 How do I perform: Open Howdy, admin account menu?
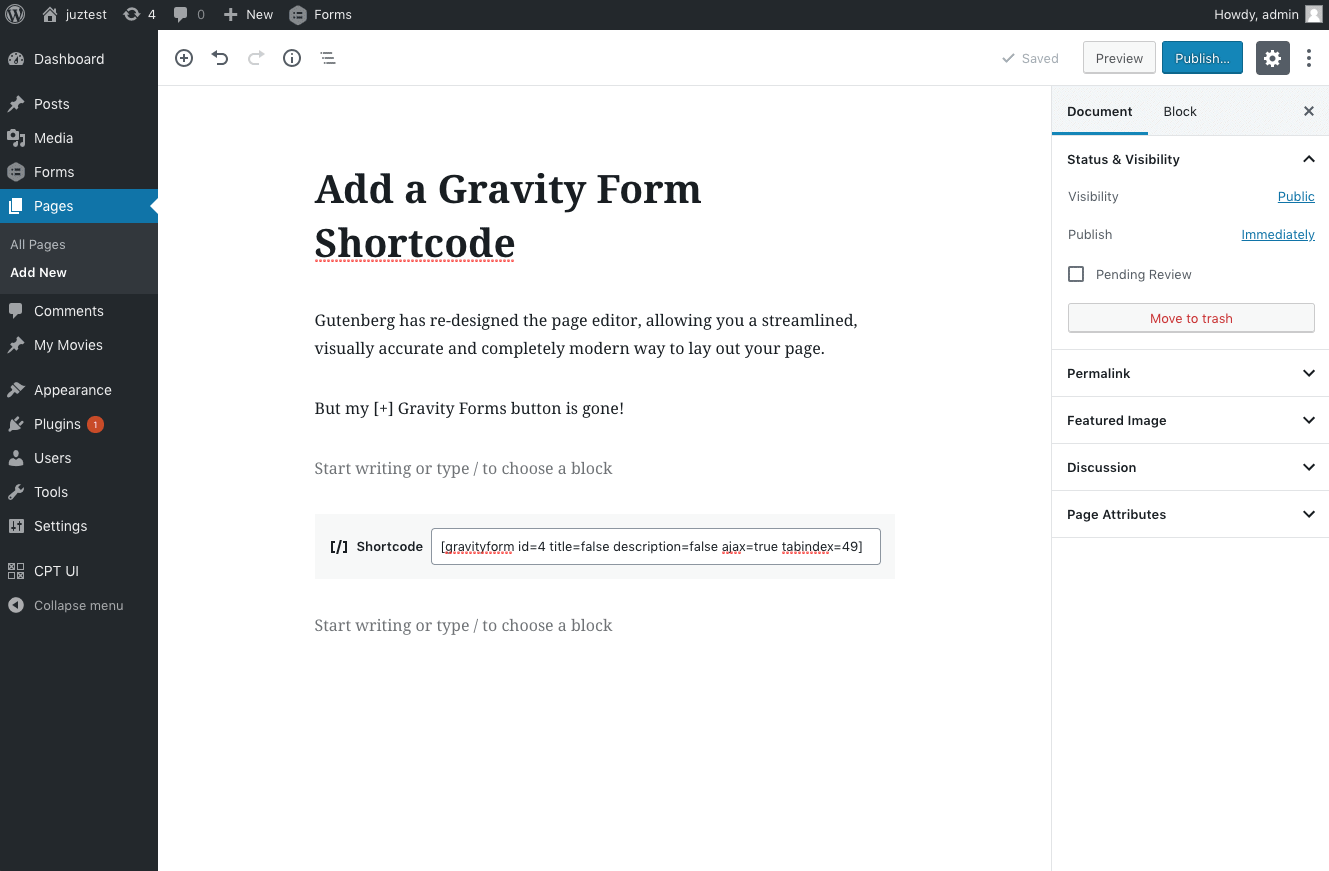coord(1267,15)
